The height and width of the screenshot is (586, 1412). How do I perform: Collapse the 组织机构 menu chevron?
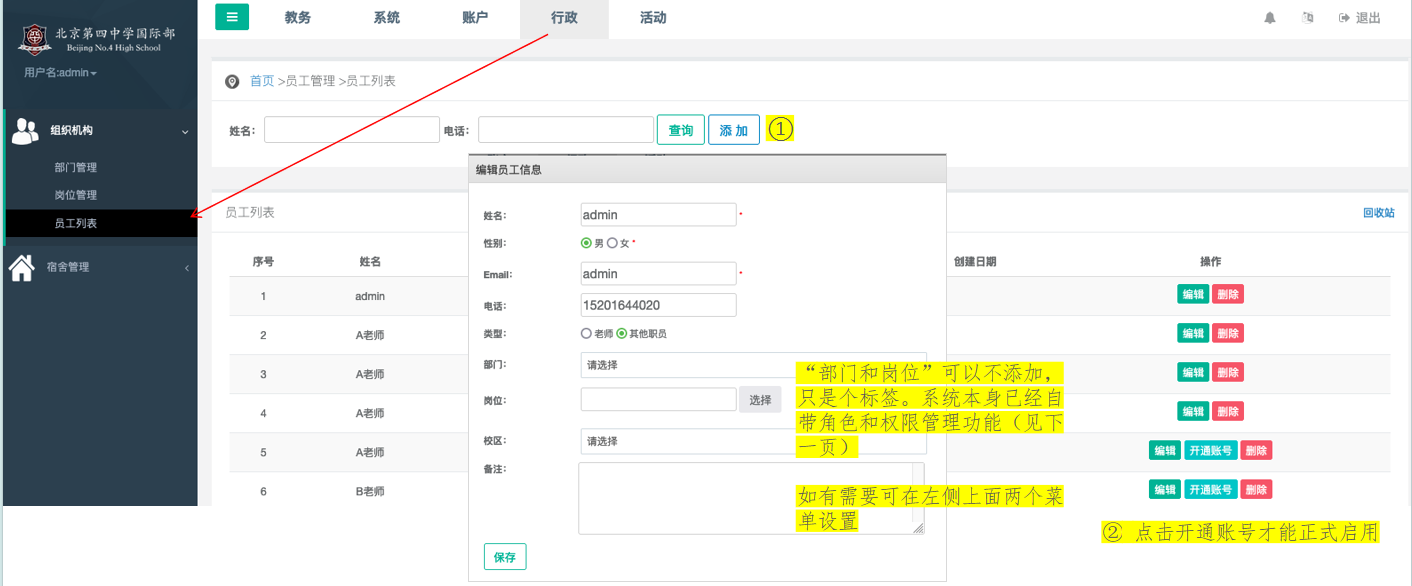(185, 131)
